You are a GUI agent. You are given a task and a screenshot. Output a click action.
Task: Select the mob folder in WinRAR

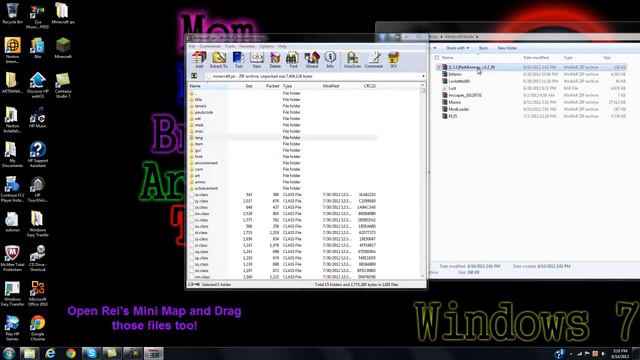[x=199, y=125]
